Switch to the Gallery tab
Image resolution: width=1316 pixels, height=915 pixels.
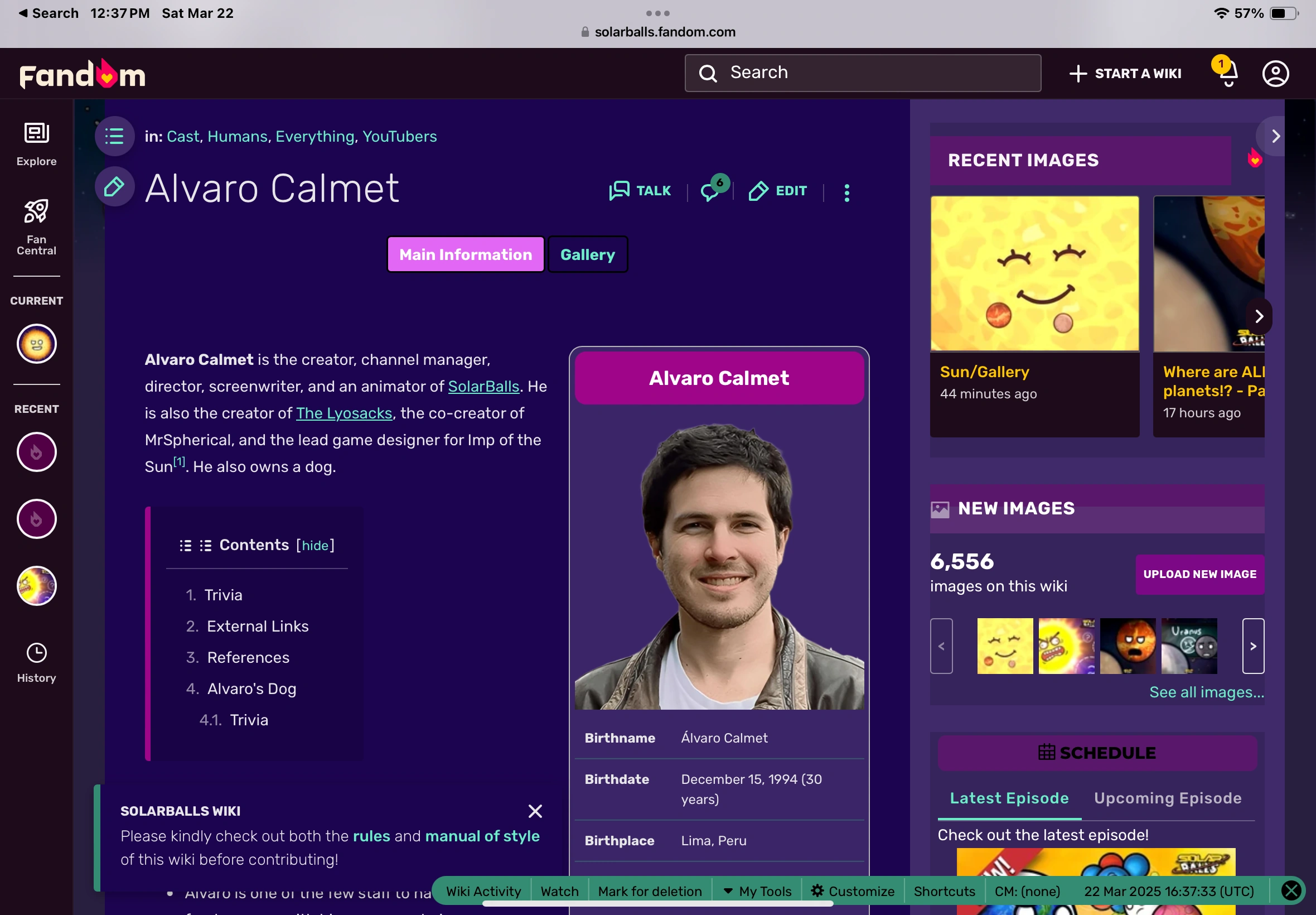587,254
